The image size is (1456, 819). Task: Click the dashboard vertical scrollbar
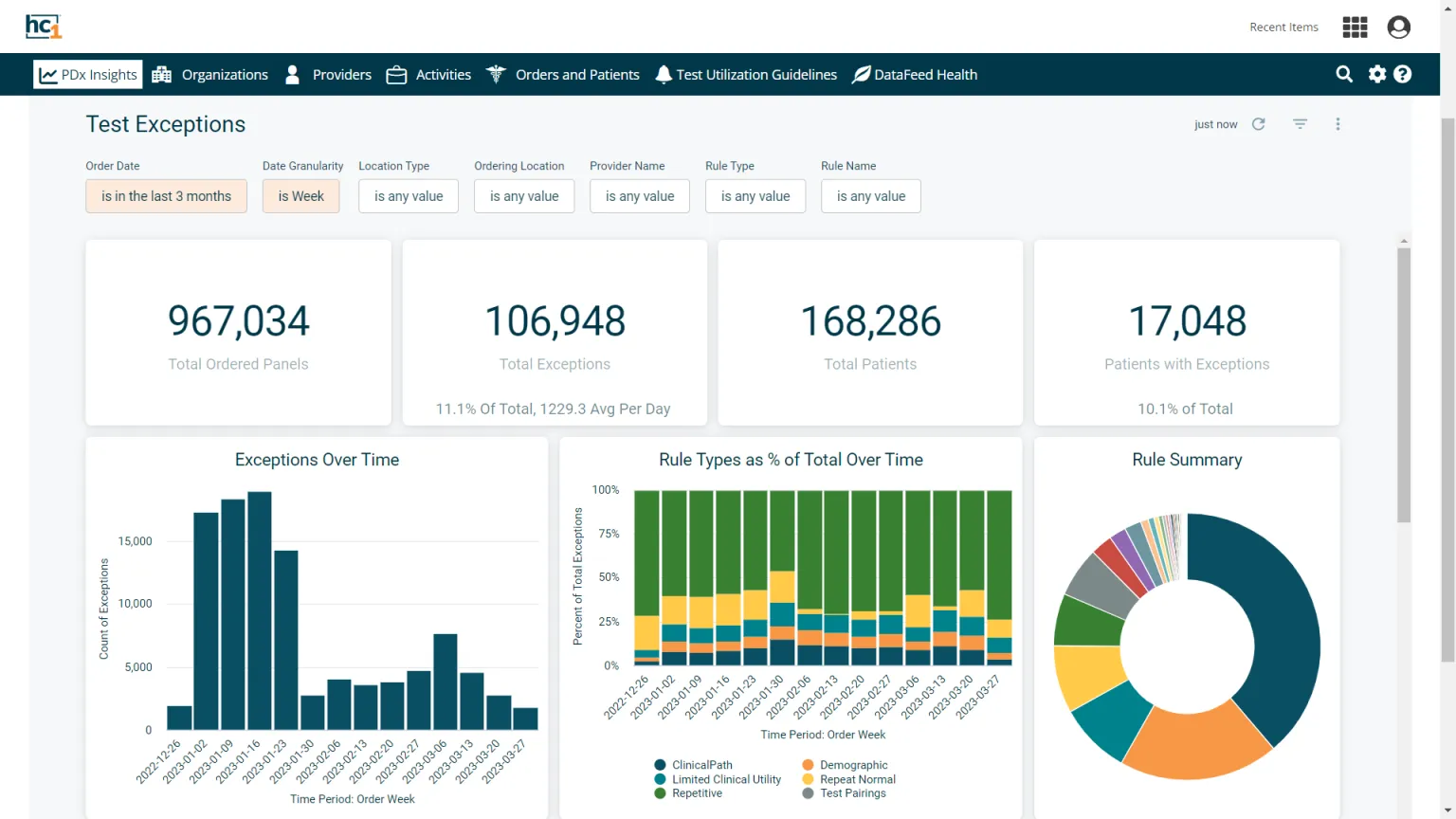pos(1404,384)
